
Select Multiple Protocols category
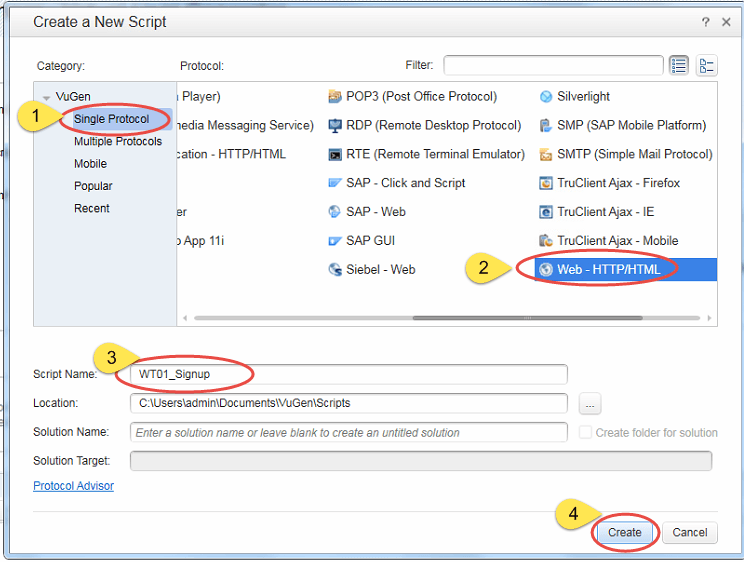click(x=117, y=142)
